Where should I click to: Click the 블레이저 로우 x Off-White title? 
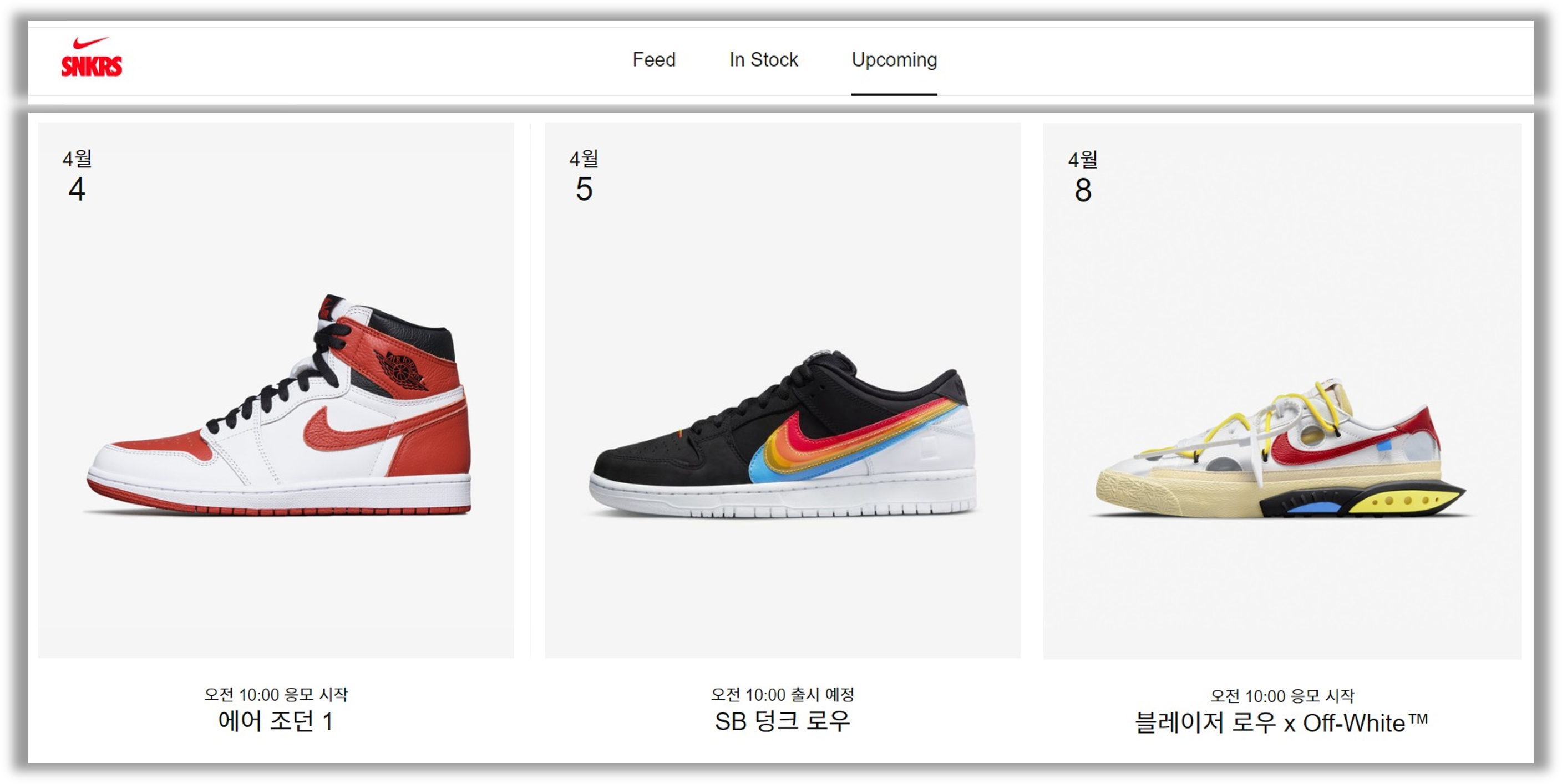[1281, 723]
